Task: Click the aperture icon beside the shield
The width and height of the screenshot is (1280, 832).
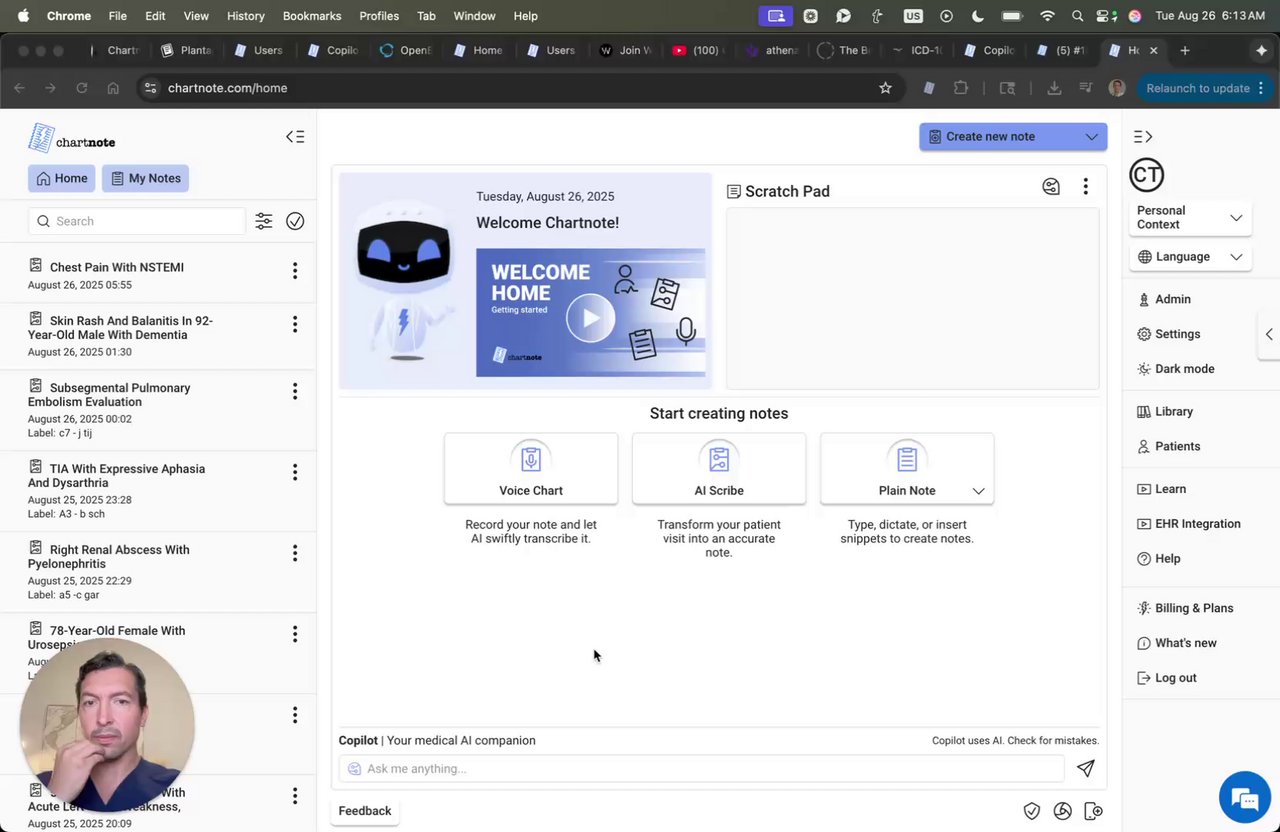Action: click(x=1063, y=811)
